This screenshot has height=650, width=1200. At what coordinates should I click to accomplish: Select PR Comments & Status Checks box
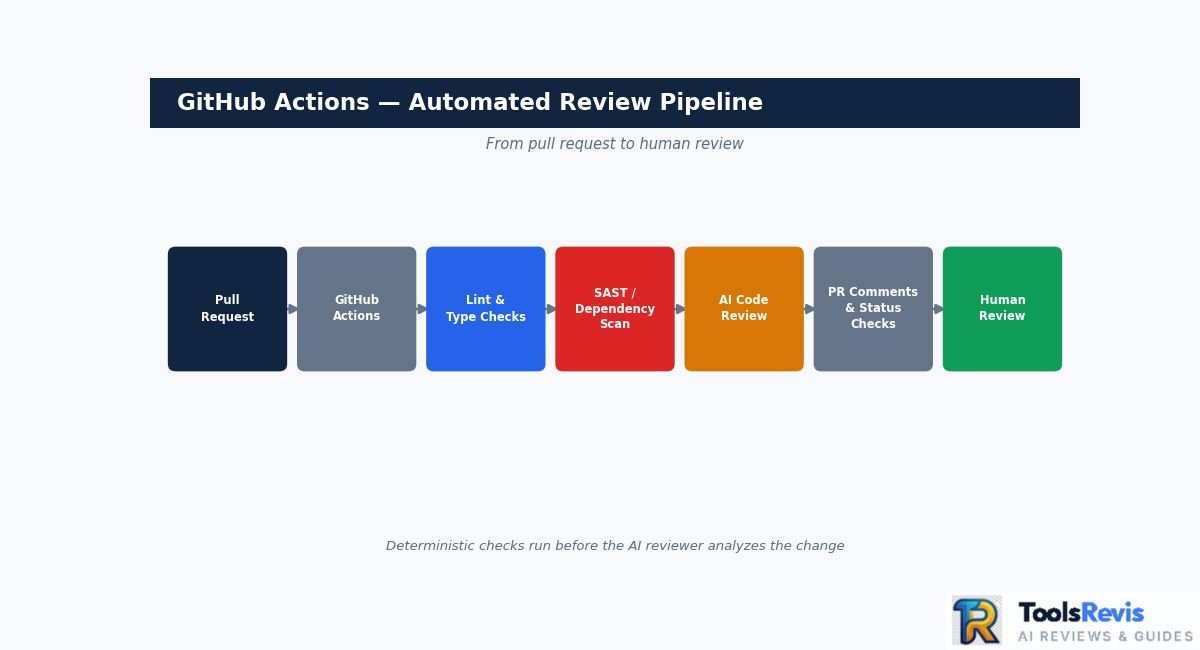(873, 309)
